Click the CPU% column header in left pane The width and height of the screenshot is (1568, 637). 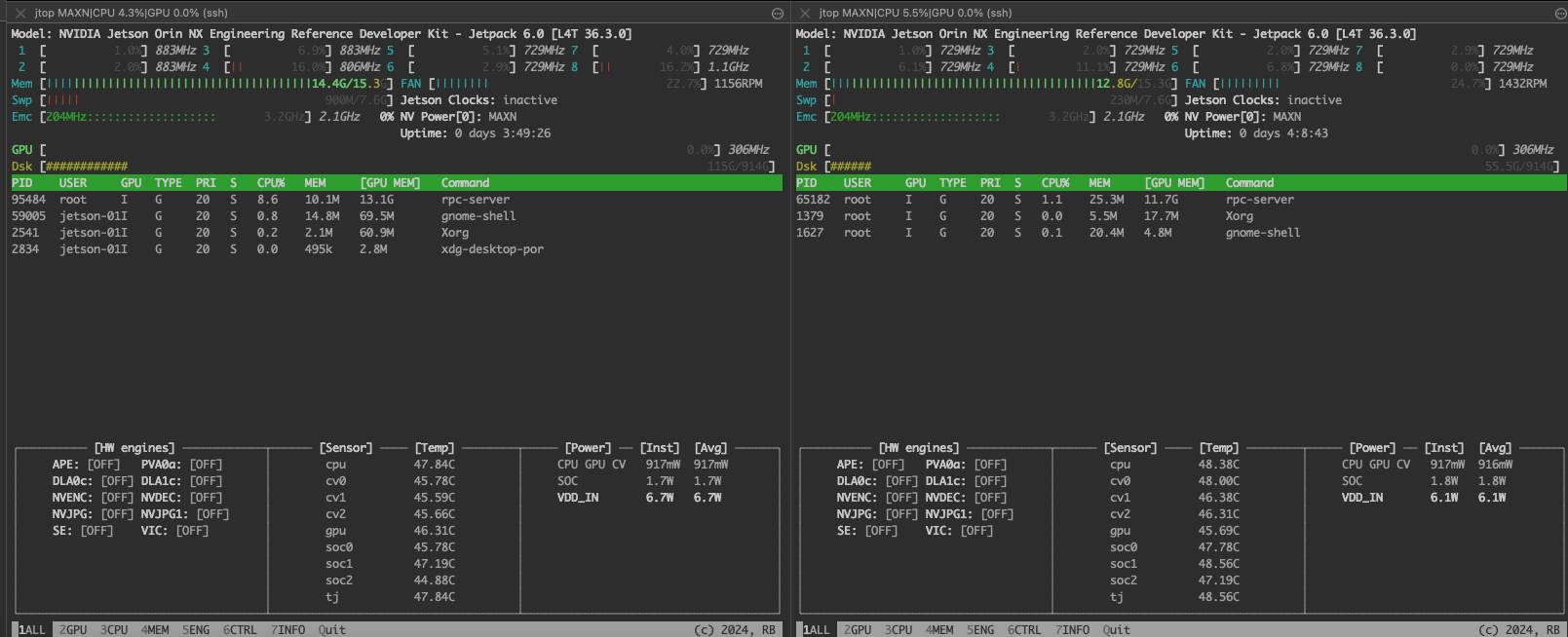coord(271,183)
